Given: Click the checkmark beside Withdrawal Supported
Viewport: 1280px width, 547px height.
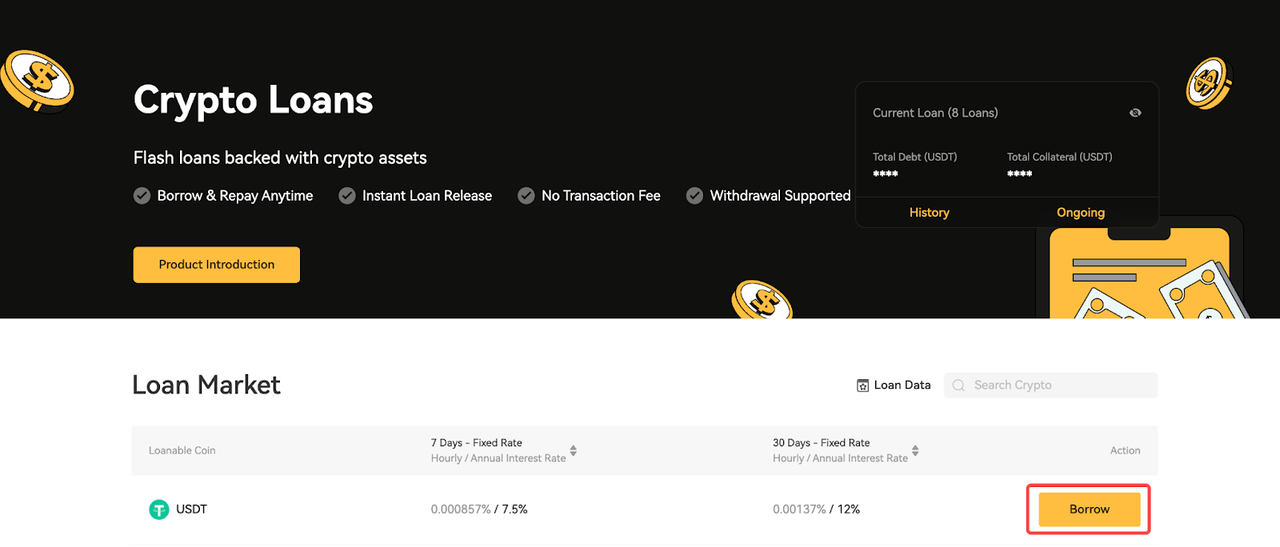Looking at the screenshot, I should coord(695,196).
